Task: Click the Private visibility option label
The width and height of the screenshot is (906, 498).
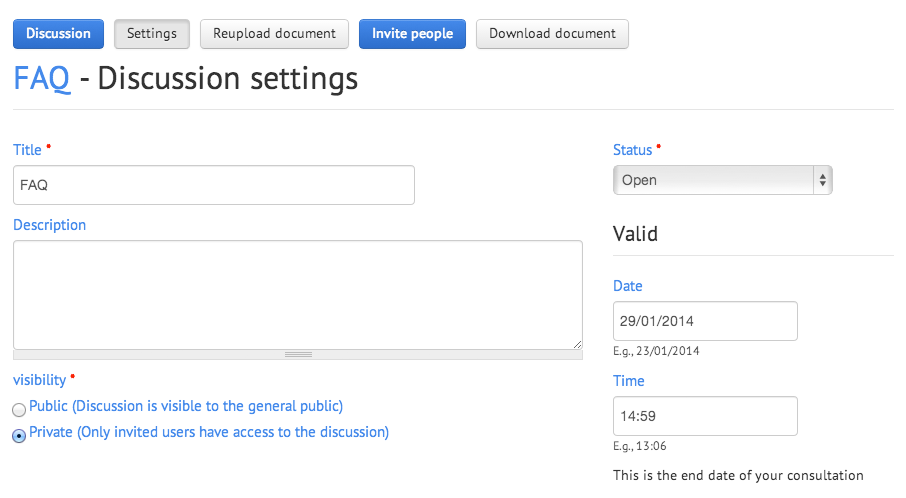Action: [x=209, y=432]
